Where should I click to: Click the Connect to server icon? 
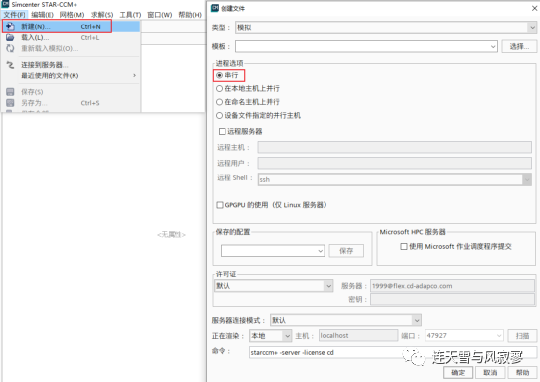[10, 64]
